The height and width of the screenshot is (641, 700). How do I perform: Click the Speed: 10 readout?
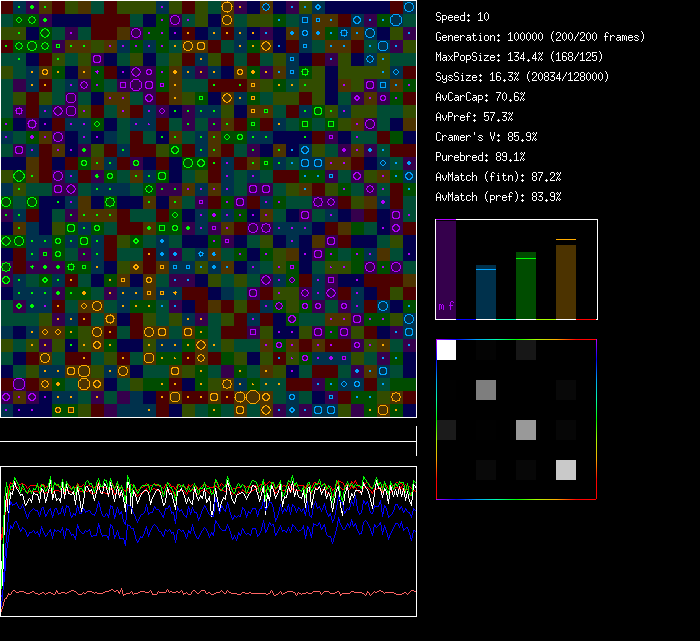(462, 17)
